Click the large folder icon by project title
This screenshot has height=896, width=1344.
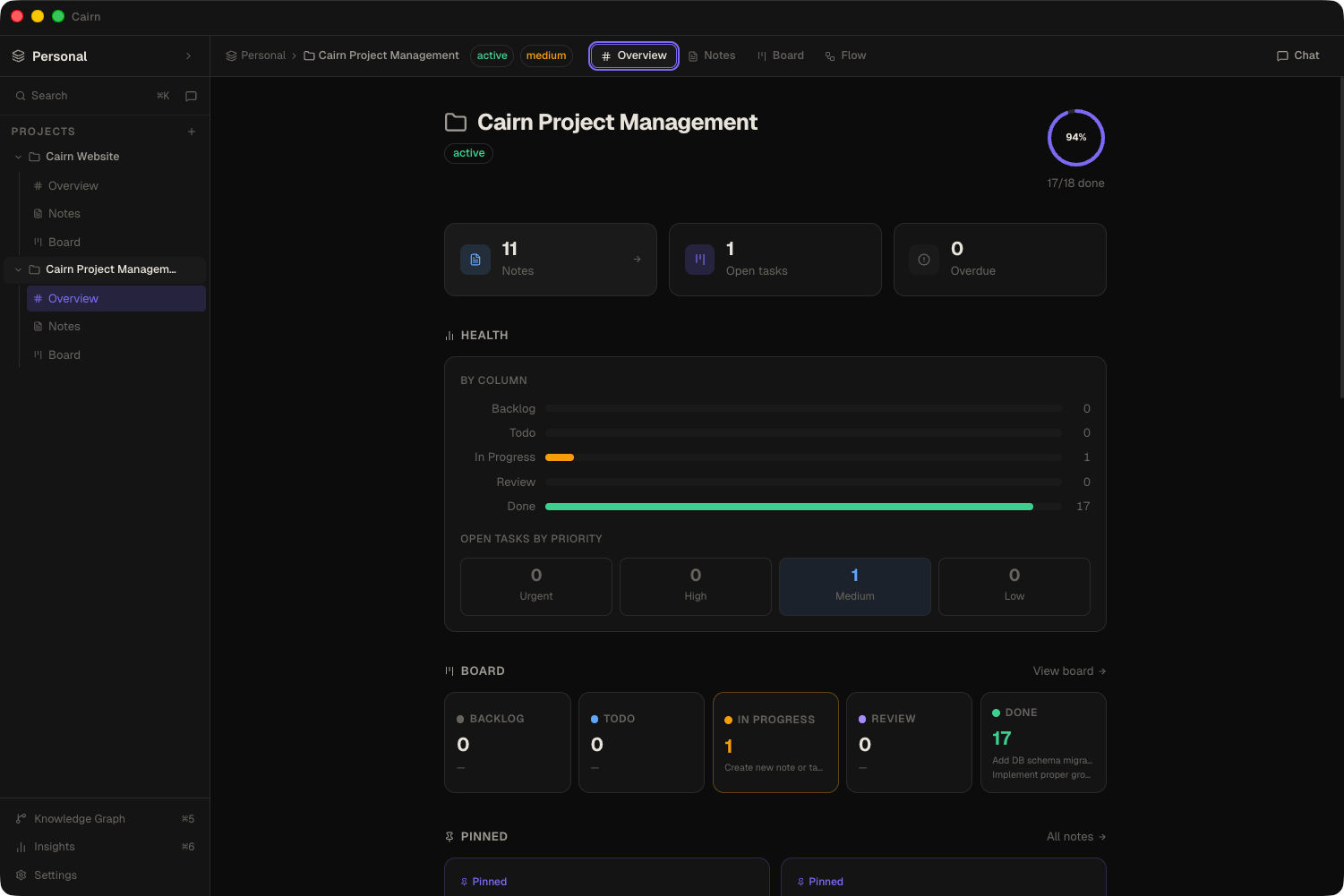click(x=456, y=123)
